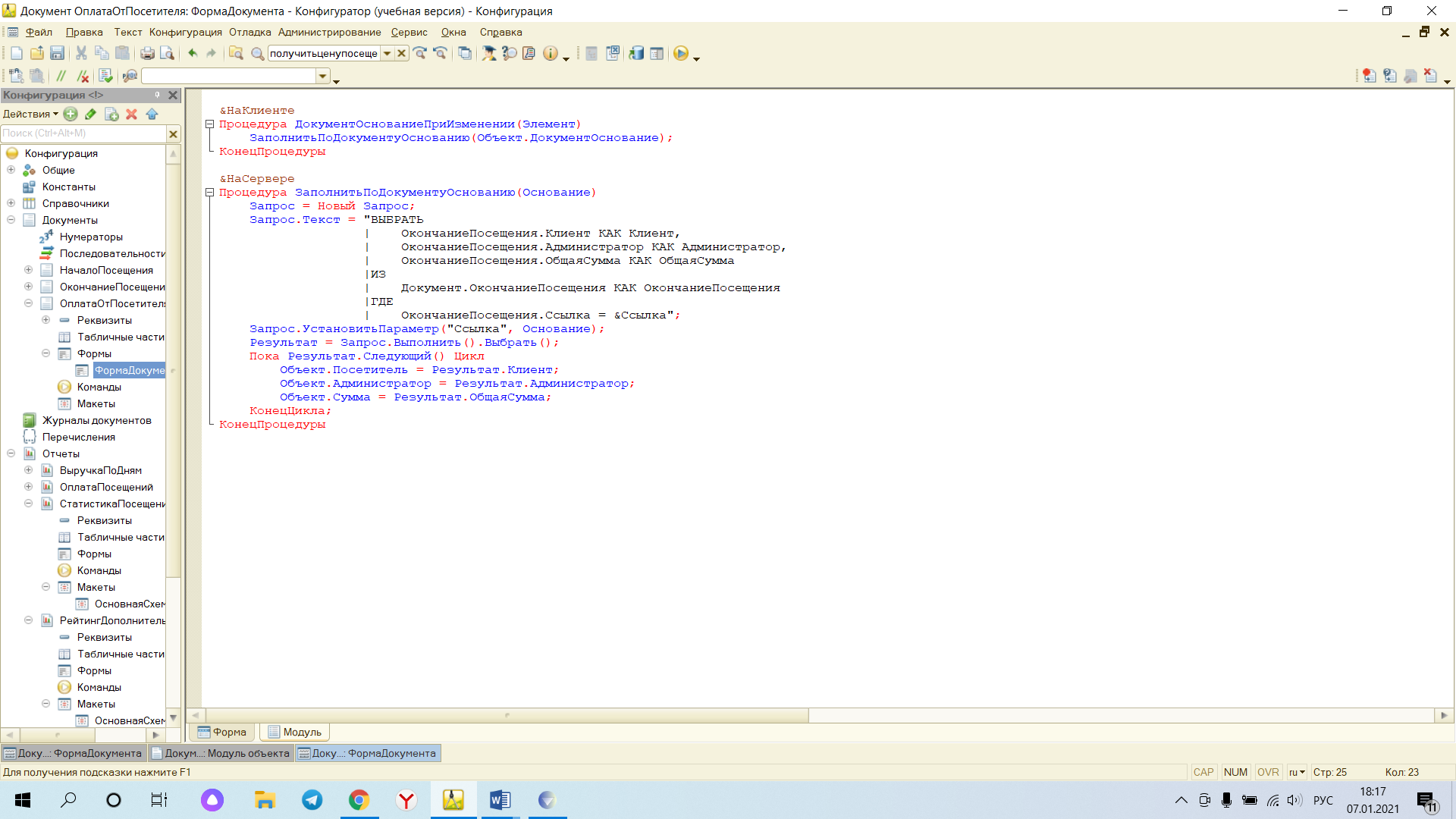Screen dimensions: 1456x819
Task: Open the Действия actions button
Action: point(30,114)
